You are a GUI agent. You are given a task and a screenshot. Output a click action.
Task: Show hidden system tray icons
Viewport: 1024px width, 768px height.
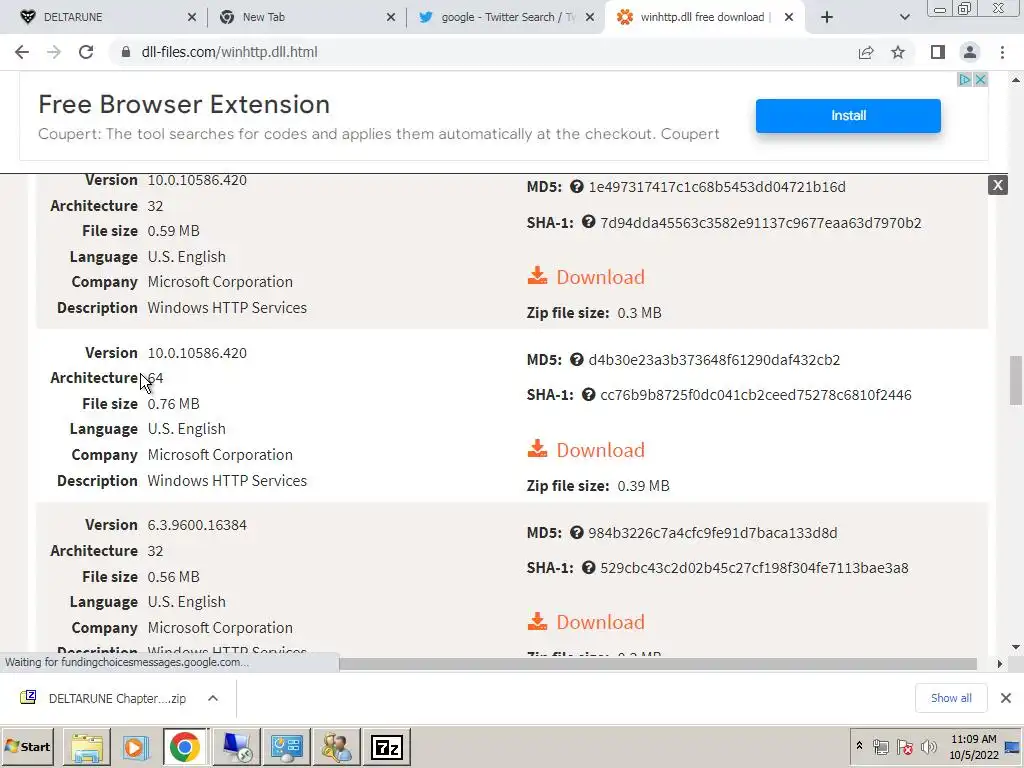pyautogui.click(x=859, y=746)
